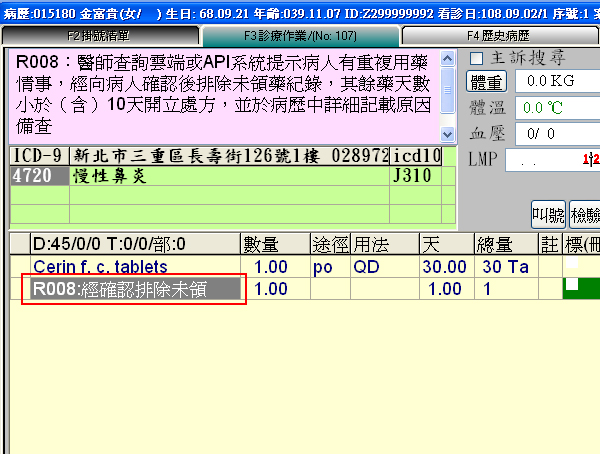Click ICD-9 code 4720 cell
600x454 pixels.
point(38,175)
